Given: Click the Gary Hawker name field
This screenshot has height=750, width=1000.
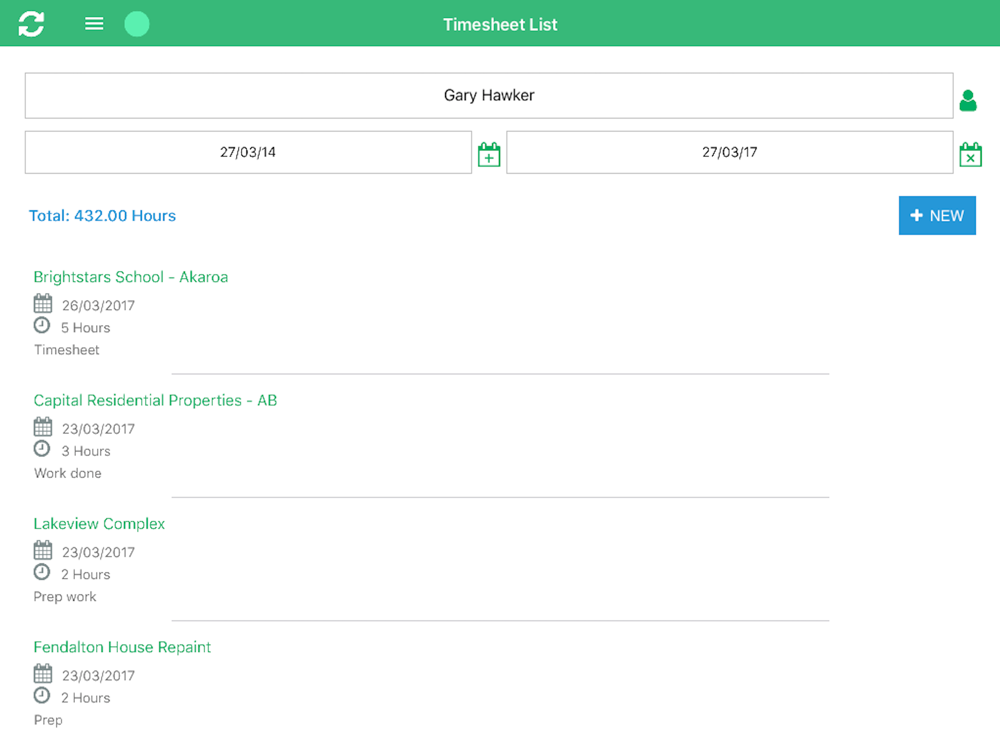Looking at the screenshot, I should (489, 95).
